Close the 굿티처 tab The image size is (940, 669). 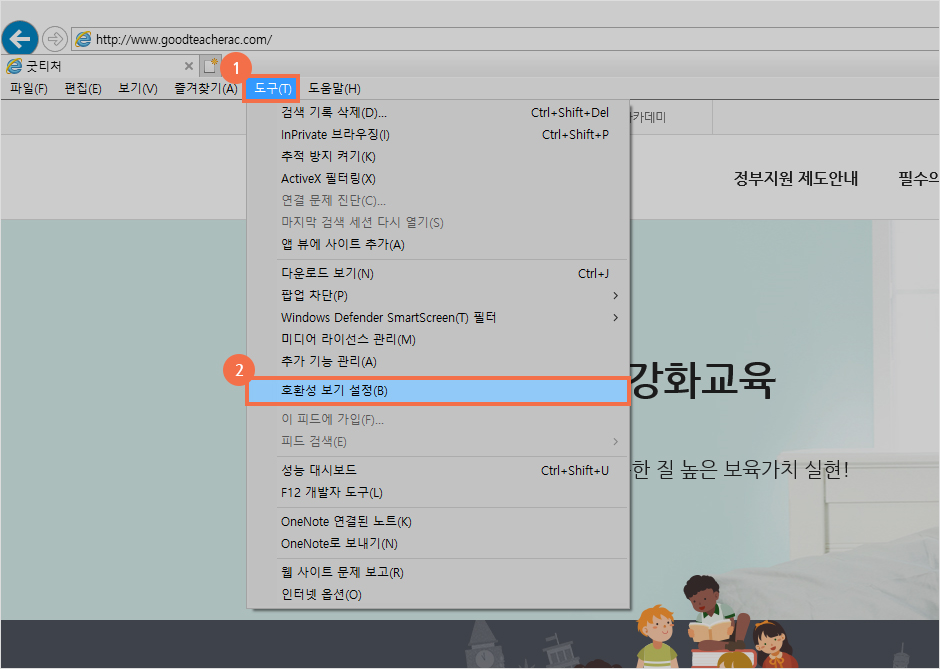[189, 66]
